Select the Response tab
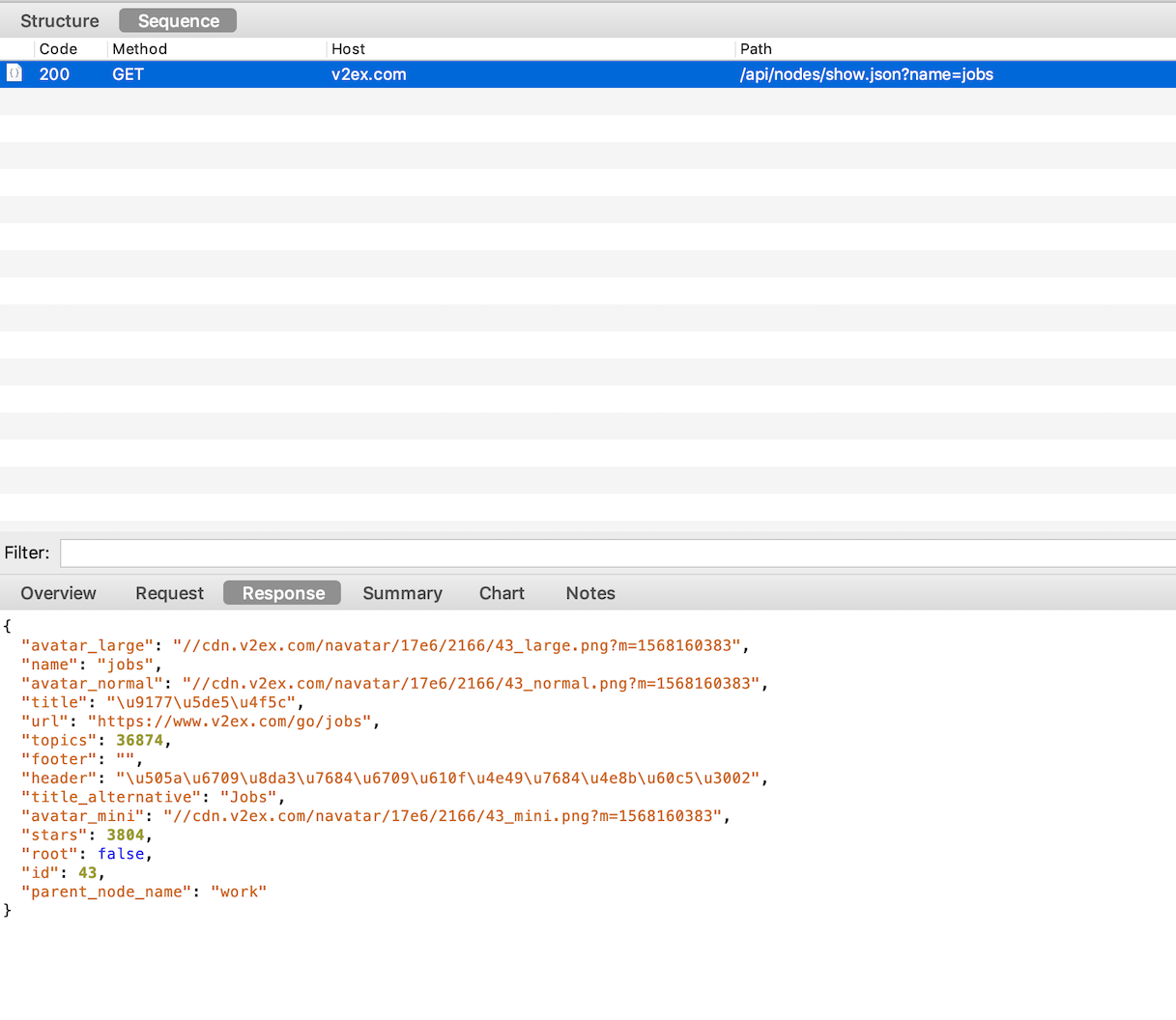The image size is (1176, 1020). (x=283, y=593)
